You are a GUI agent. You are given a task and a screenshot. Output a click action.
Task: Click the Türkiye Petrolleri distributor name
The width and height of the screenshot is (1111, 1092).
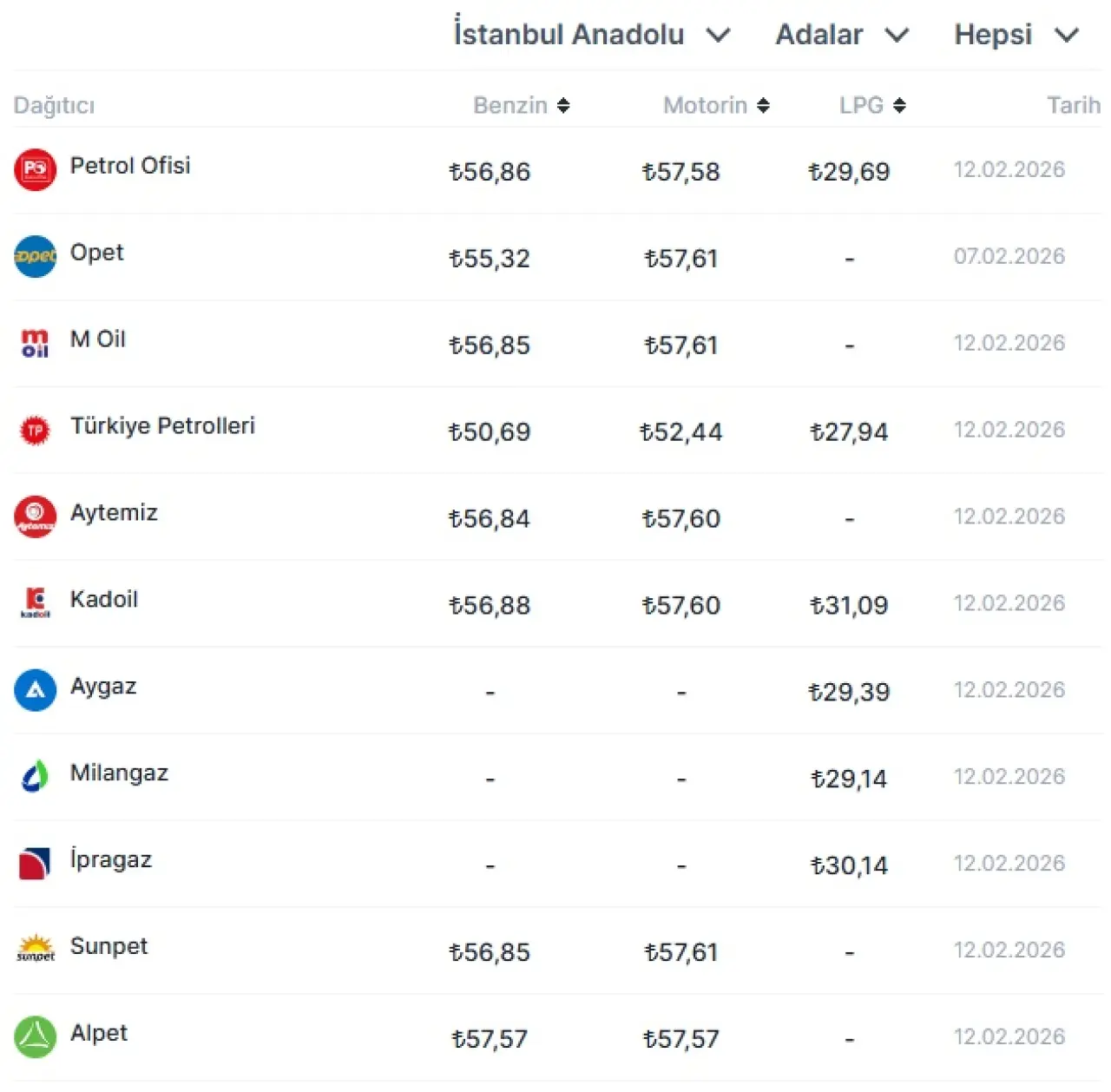tap(162, 425)
